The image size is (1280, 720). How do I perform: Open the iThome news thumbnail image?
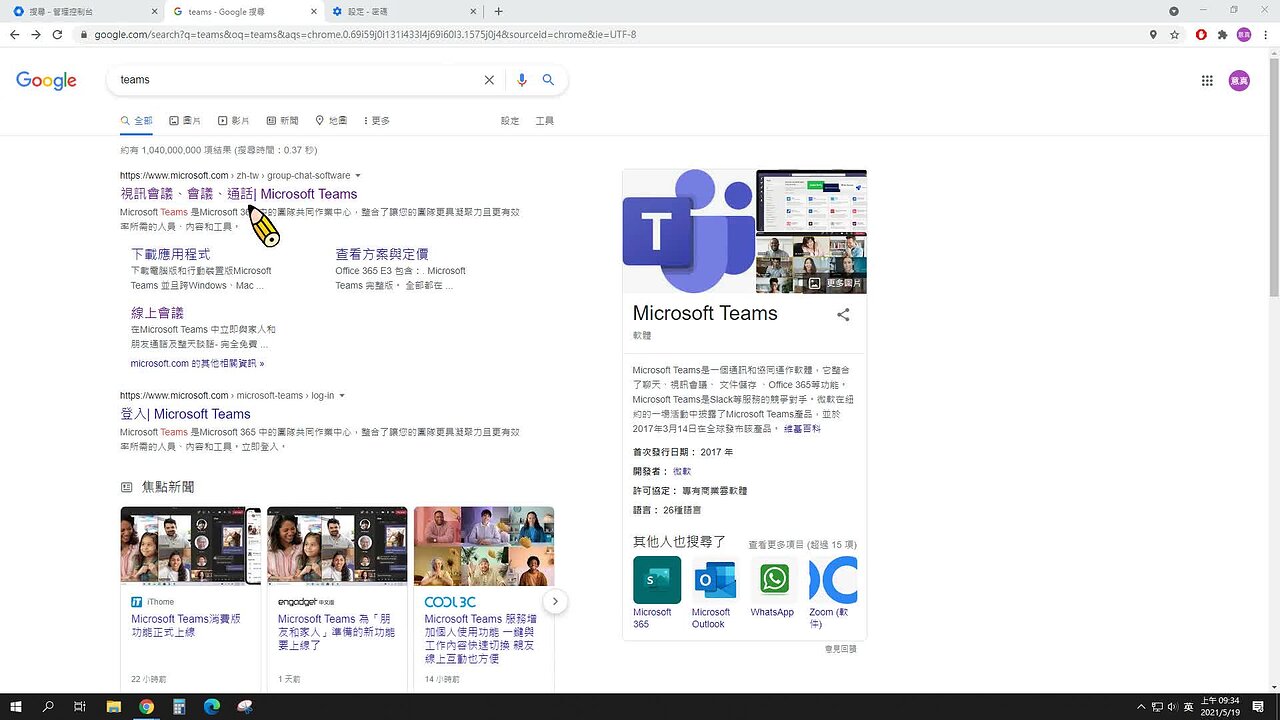pyautogui.click(x=190, y=545)
